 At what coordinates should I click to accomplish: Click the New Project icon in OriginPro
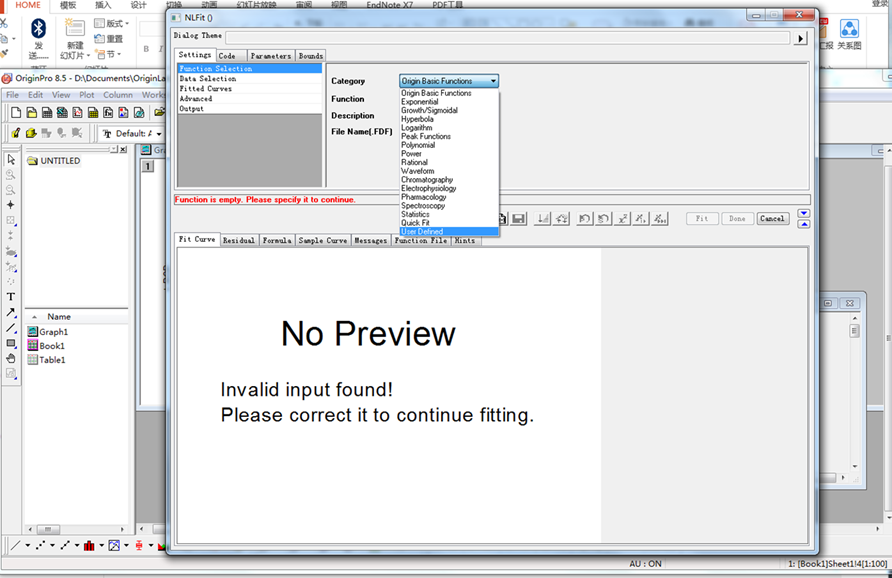pos(16,113)
